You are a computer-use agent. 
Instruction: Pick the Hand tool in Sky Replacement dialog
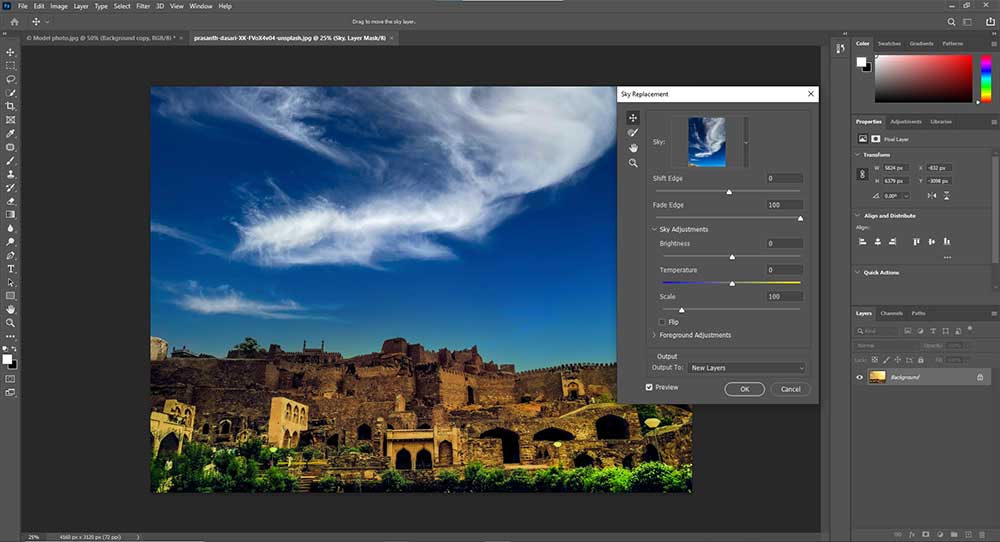click(x=633, y=148)
